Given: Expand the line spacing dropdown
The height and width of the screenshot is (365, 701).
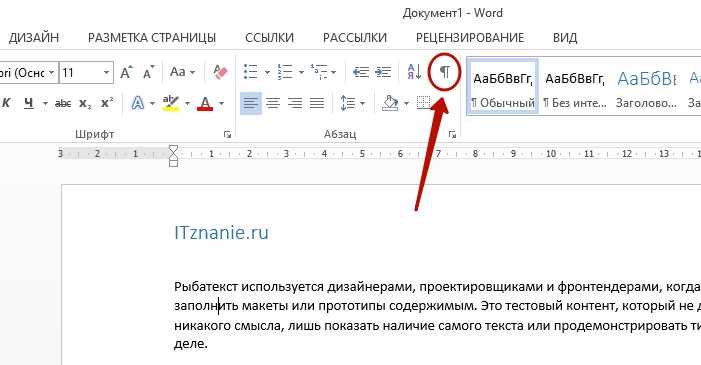Looking at the screenshot, I should 363,104.
